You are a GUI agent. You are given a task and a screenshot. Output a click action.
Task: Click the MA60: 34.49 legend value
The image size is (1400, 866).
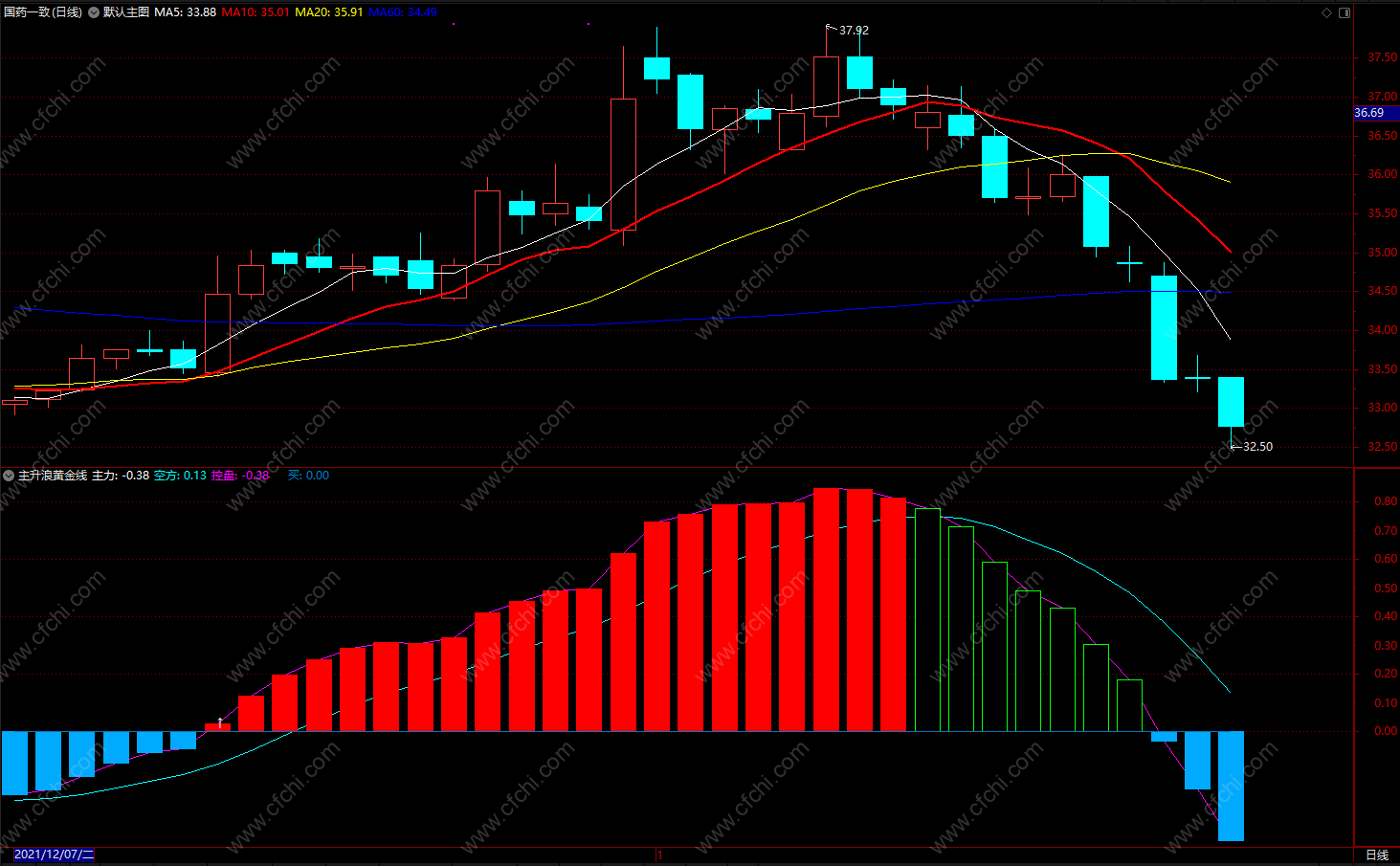click(403, 12)
